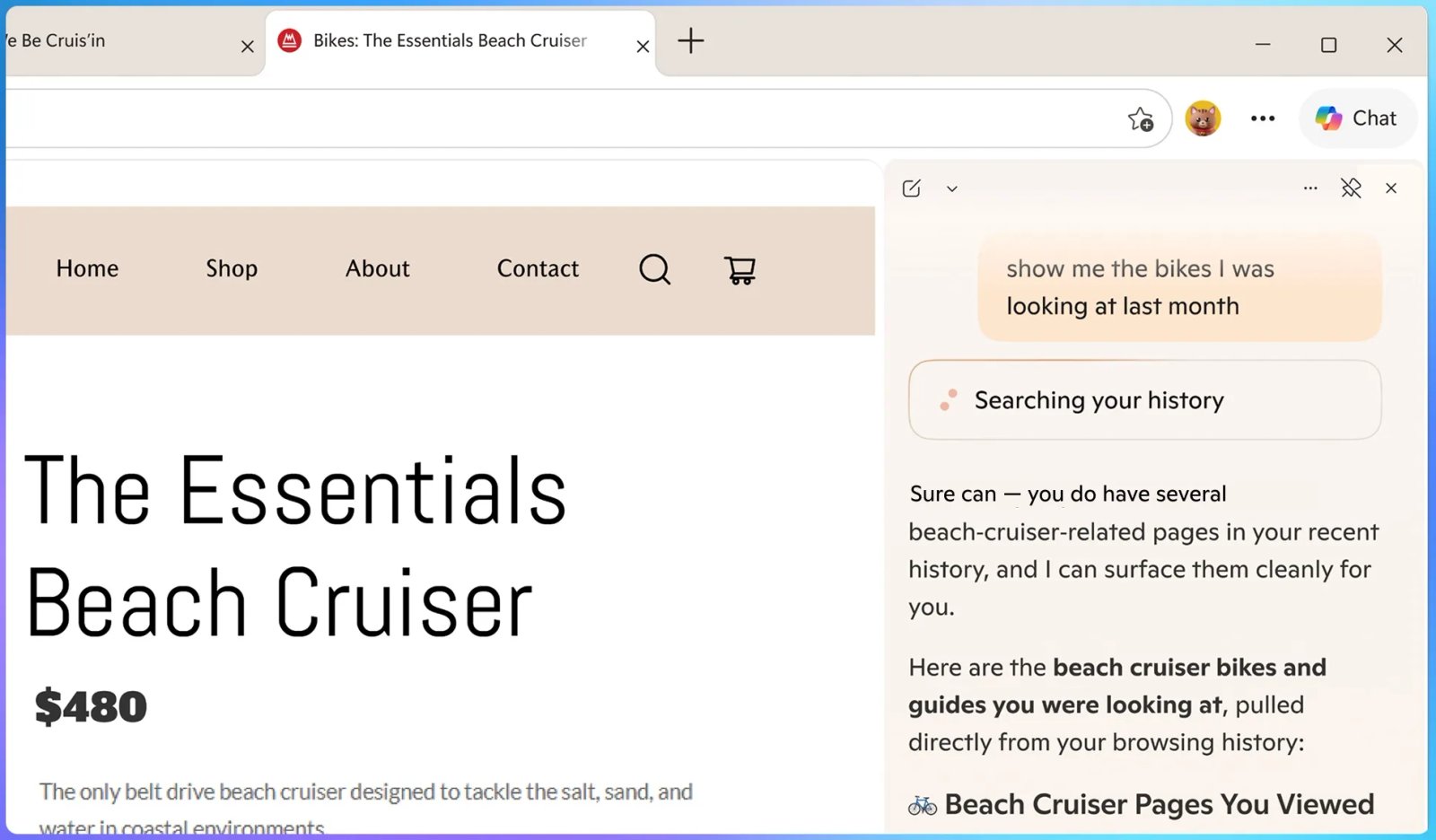Expand the chevron dropdown beside new chat
The width and height of the screenshot is (1436, 840).
pyautogui.click(x=952, y=189)
